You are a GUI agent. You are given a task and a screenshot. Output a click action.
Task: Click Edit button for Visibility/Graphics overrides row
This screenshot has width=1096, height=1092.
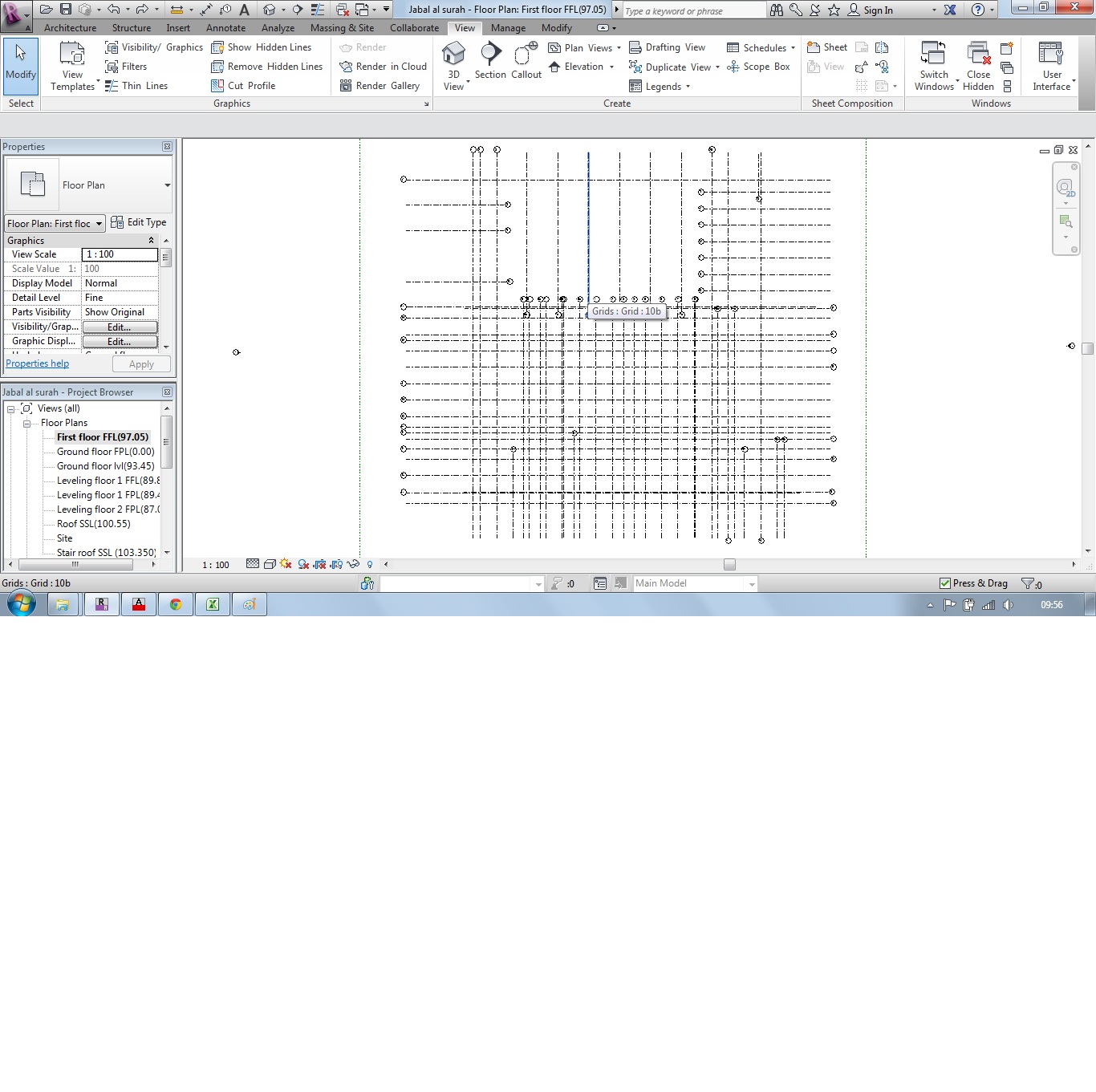(120, 327)
